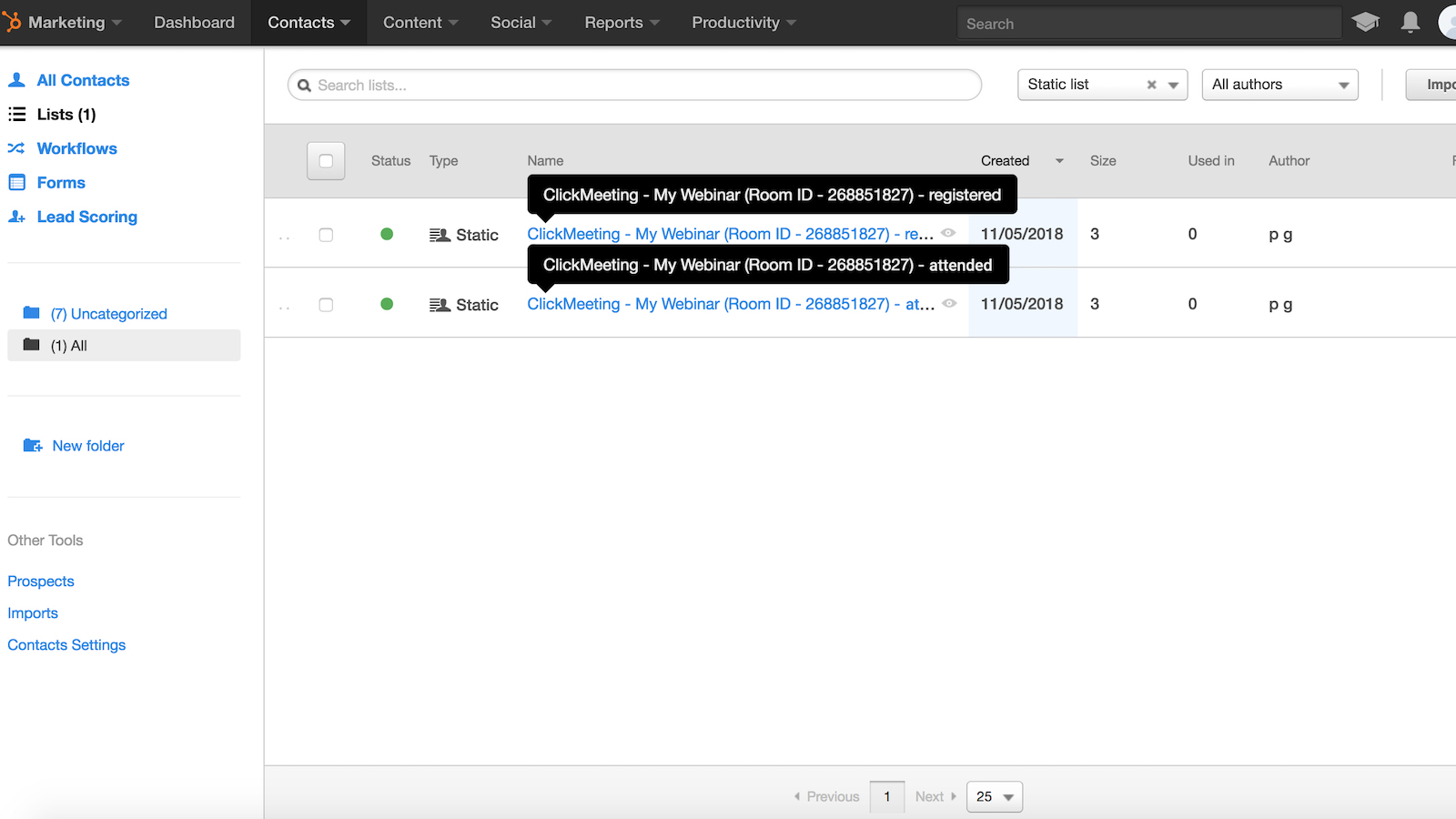Focus the top Search box

click(1149, 23)
